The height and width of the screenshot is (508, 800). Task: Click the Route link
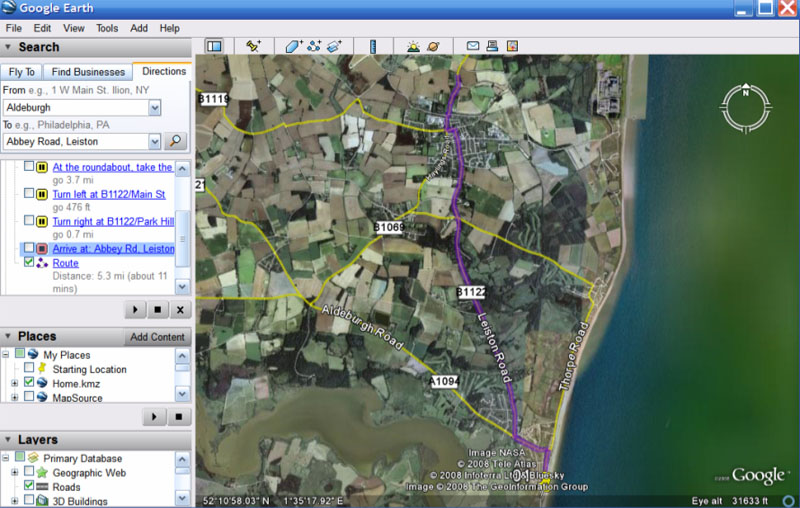pyautogui.click(x=65, y=263)
